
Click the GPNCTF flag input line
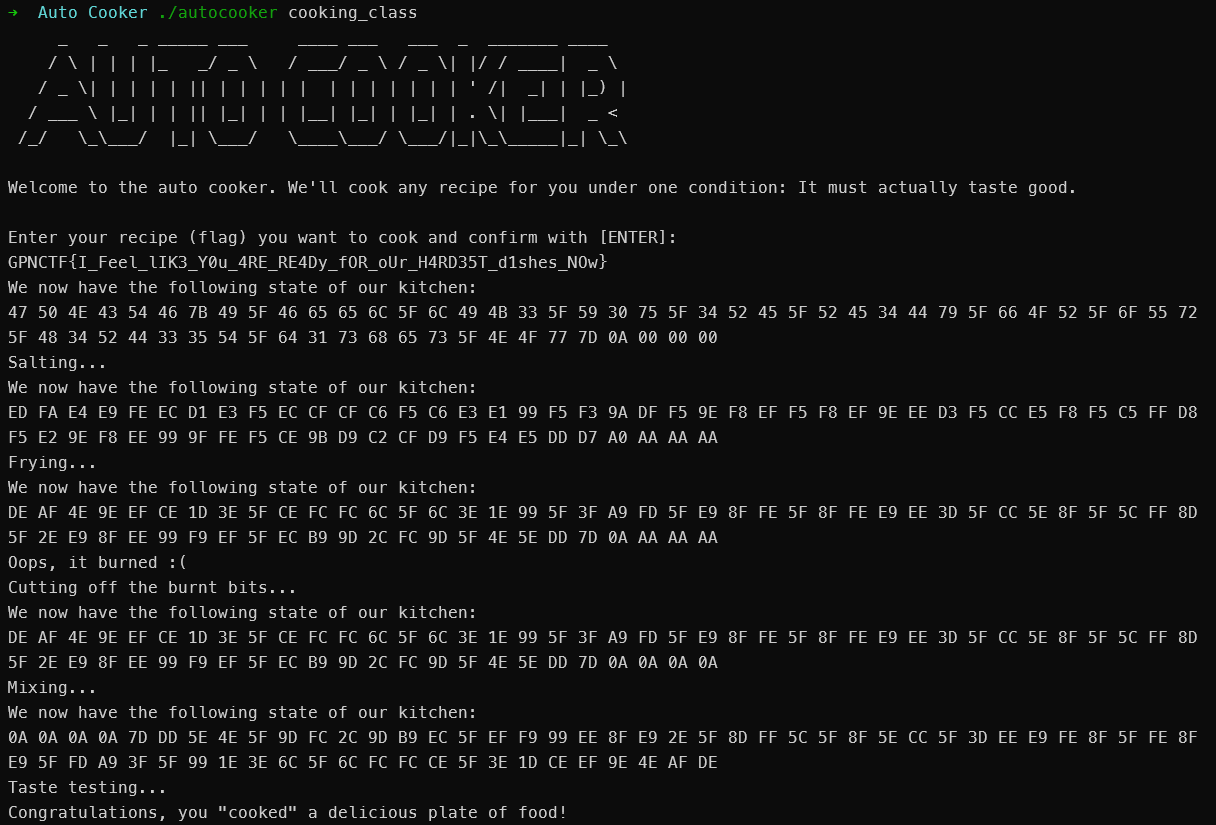click(x=307, y=263)
